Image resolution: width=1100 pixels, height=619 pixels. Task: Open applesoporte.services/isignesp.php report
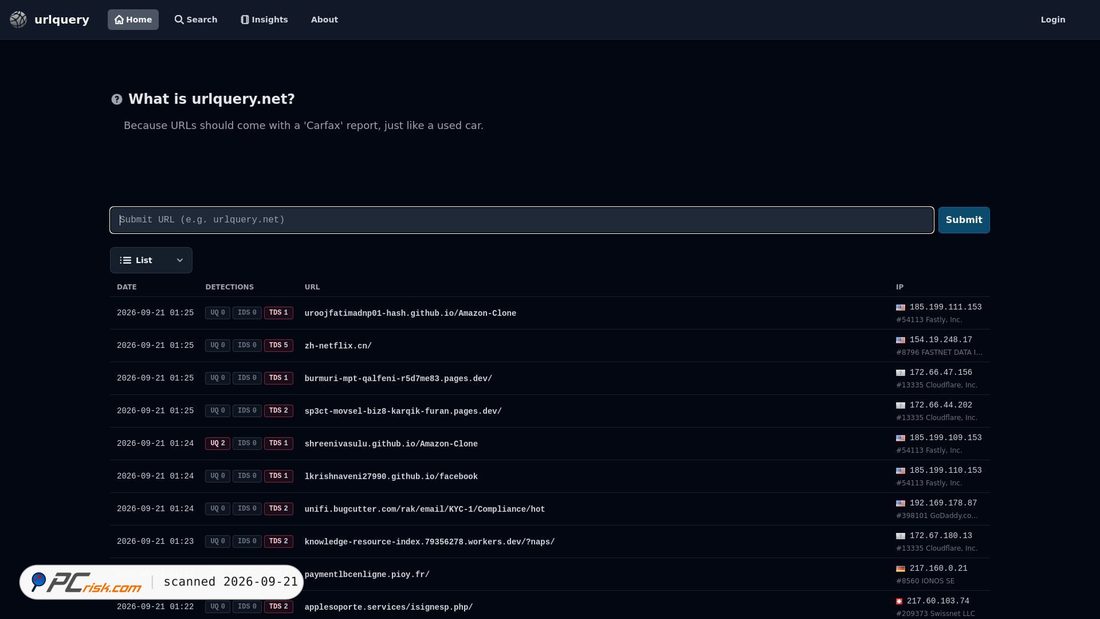coord(389,607)
